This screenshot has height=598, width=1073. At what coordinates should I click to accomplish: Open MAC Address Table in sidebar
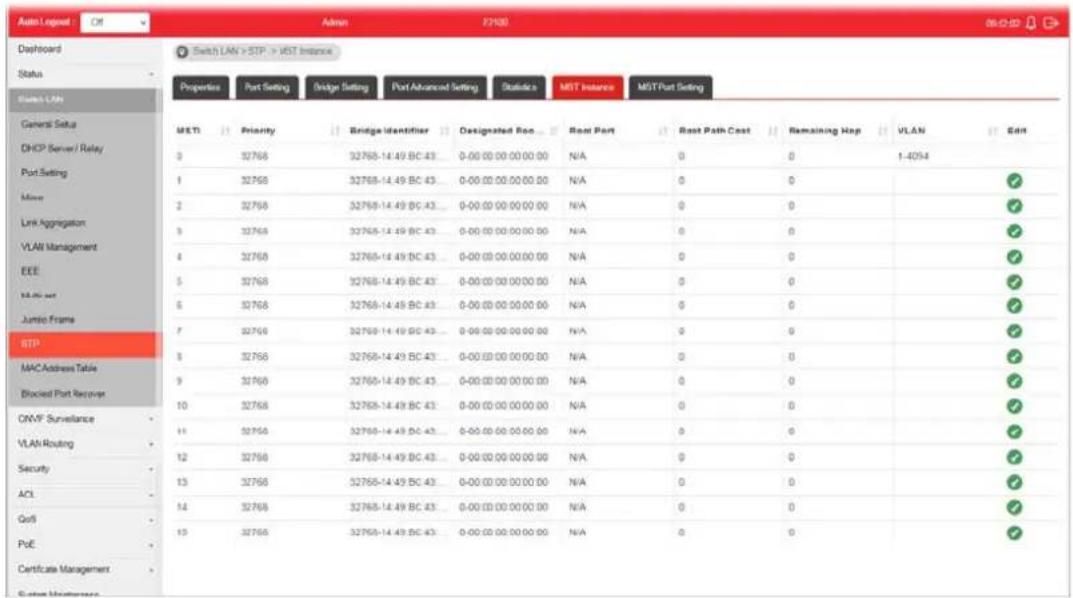(x=59, y=368)
